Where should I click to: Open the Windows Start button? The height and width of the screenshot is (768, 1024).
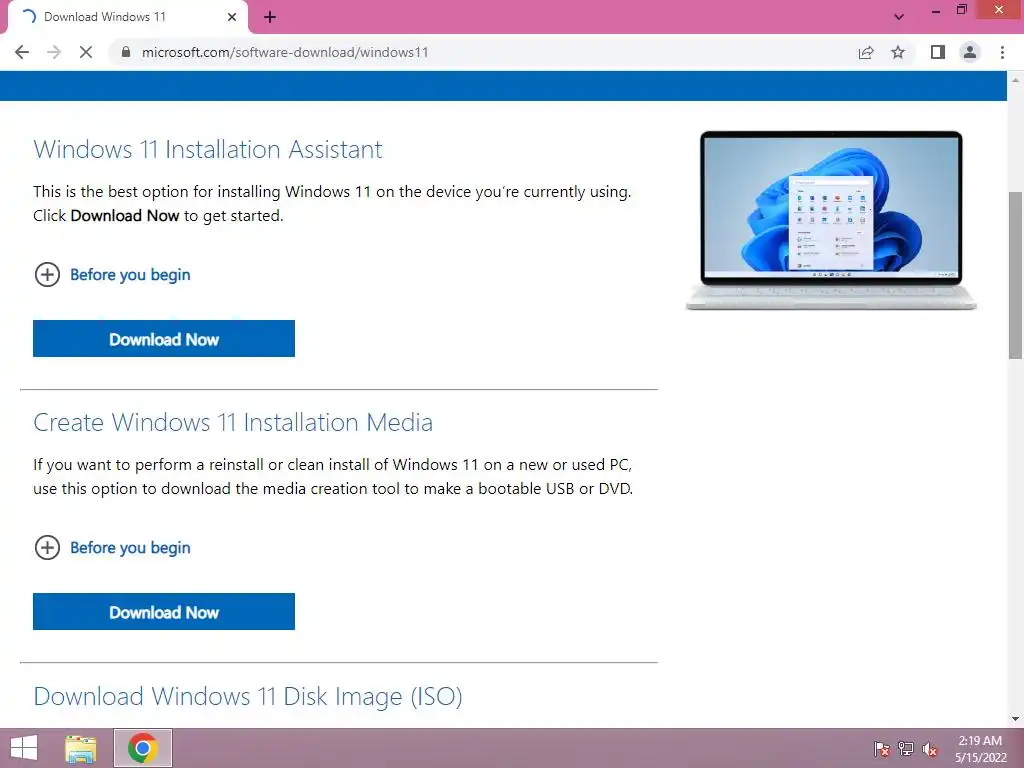pyautogui.click(x=24, y=748)
